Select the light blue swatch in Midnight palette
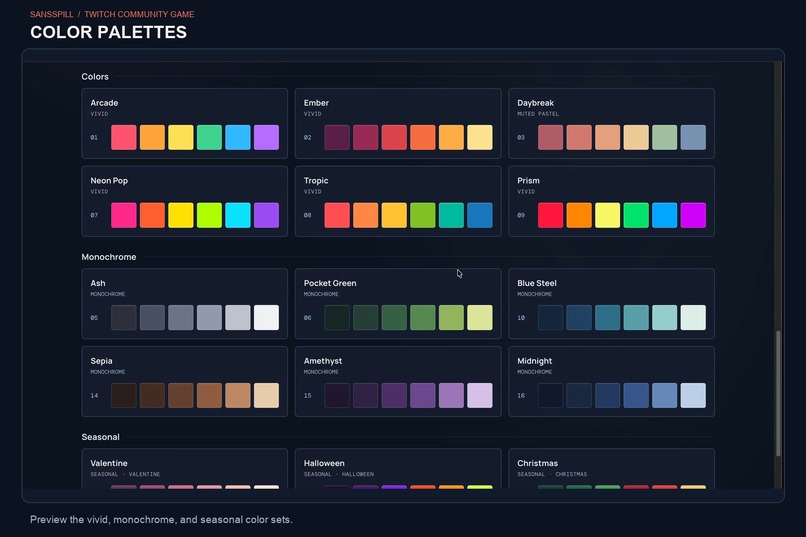 [693, 395]
